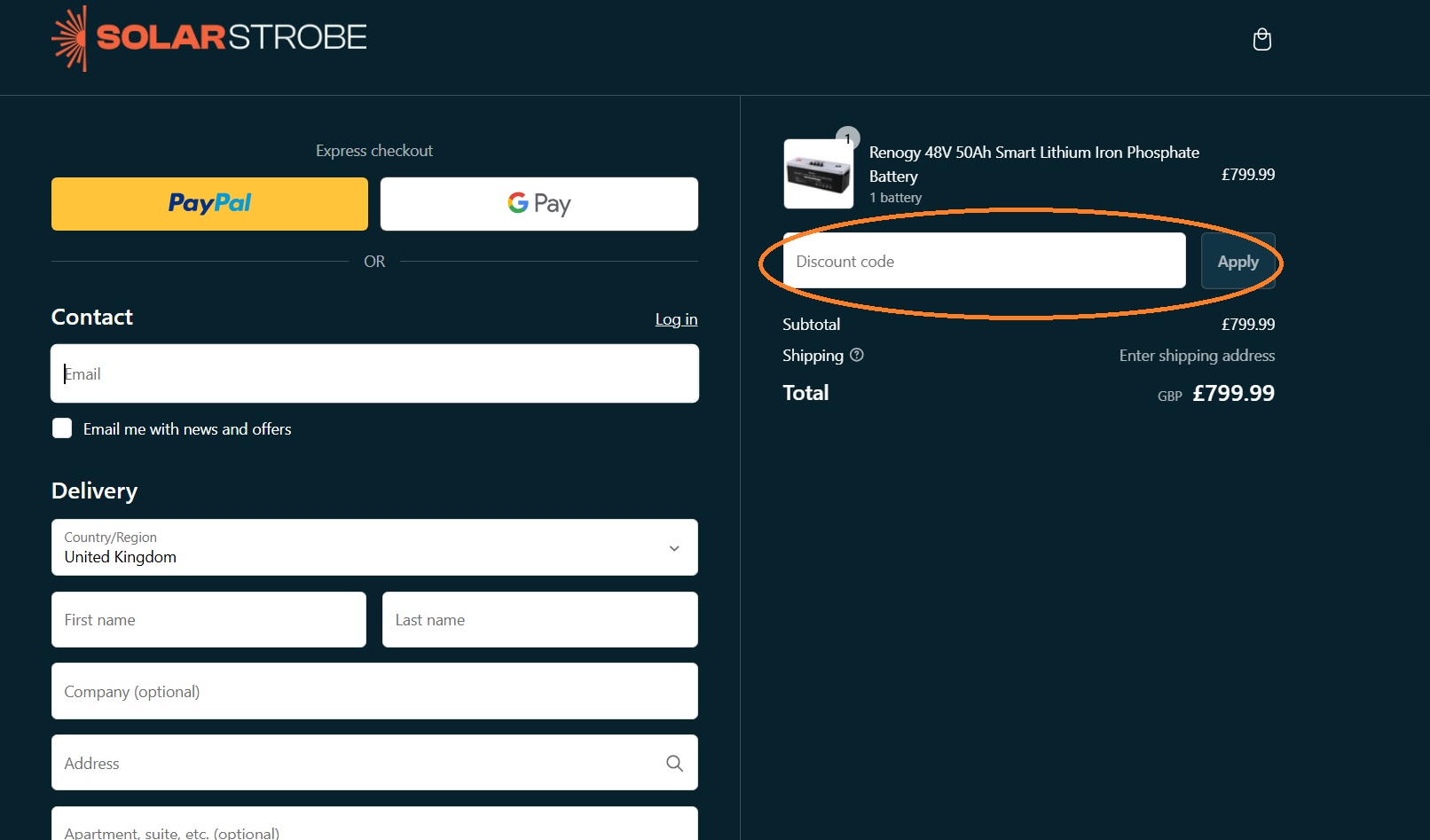Pay with PayPal express checkout
This screenshot has width=1430, height=840.
(209, 204)
